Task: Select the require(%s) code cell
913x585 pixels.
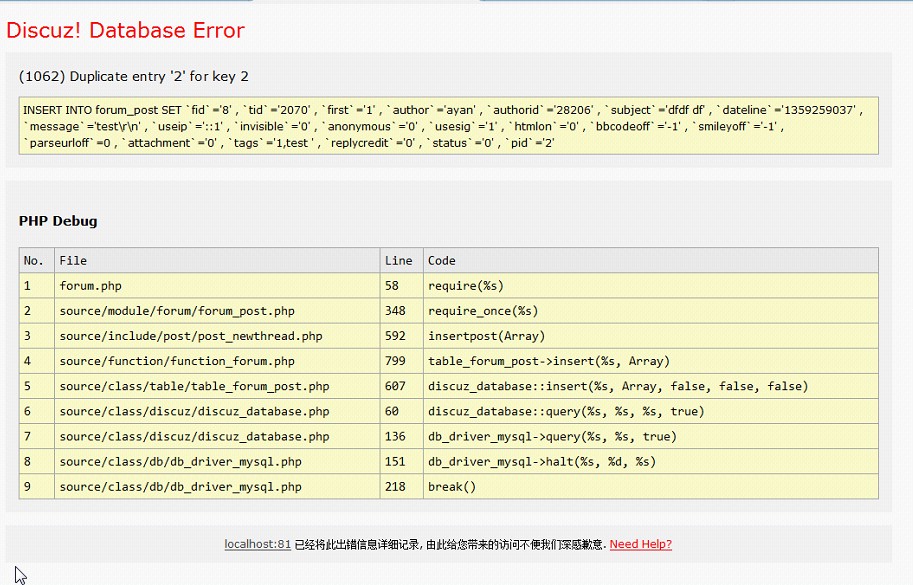Action: (651, 286)
